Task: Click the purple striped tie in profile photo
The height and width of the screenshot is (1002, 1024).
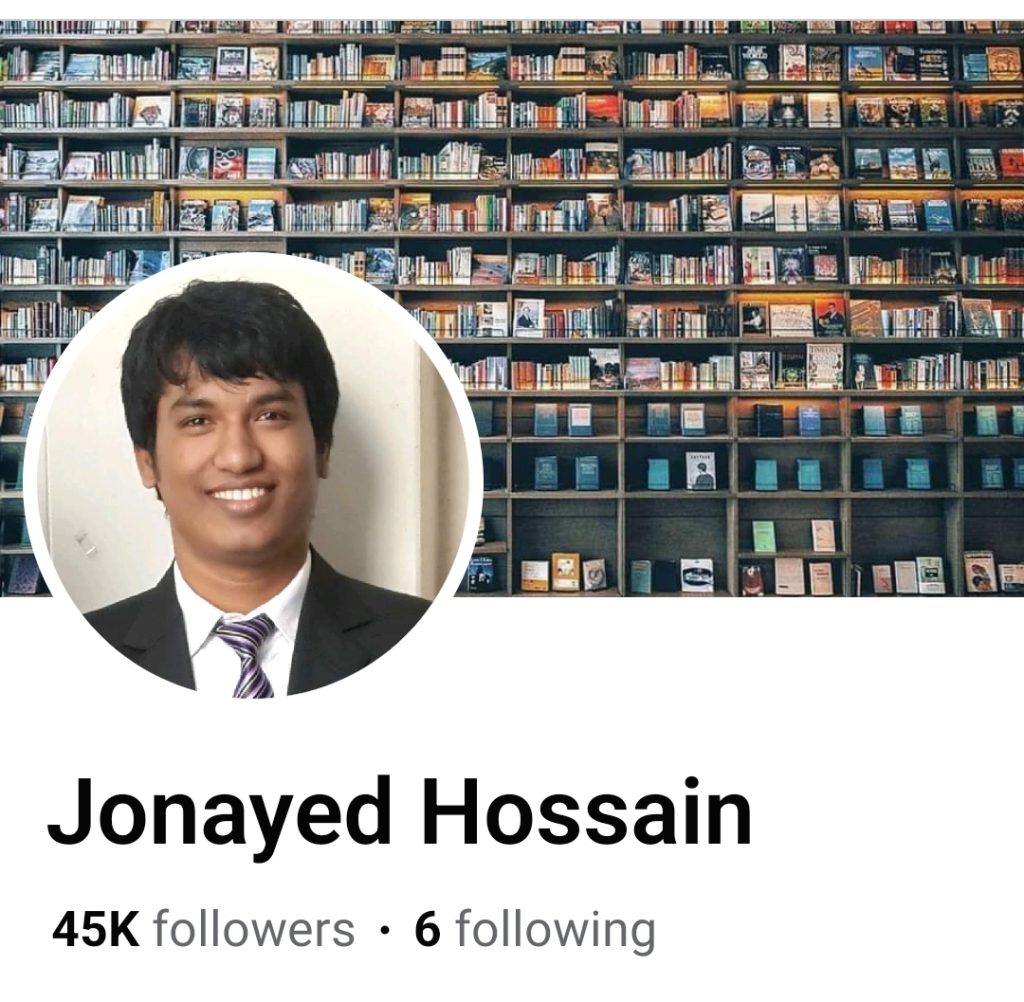Action: tap(247, 655)
